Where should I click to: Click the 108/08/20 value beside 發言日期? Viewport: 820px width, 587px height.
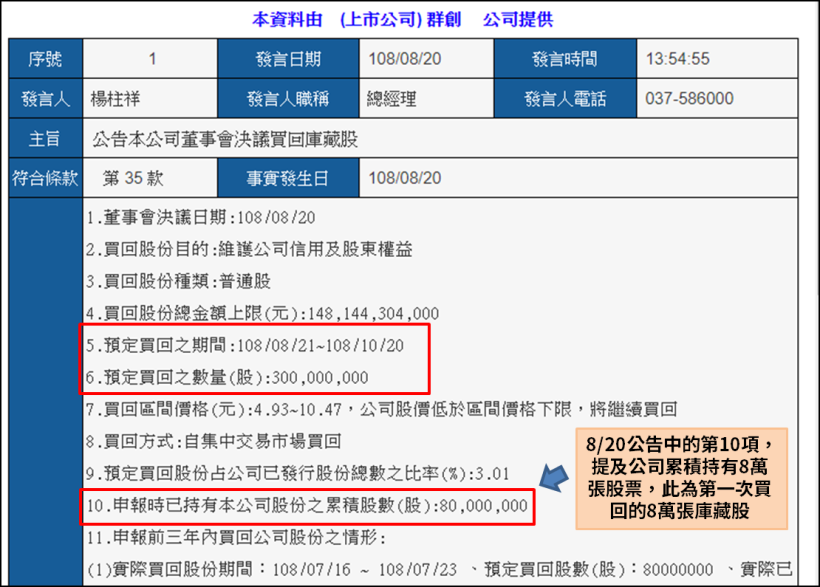(405, 59)
